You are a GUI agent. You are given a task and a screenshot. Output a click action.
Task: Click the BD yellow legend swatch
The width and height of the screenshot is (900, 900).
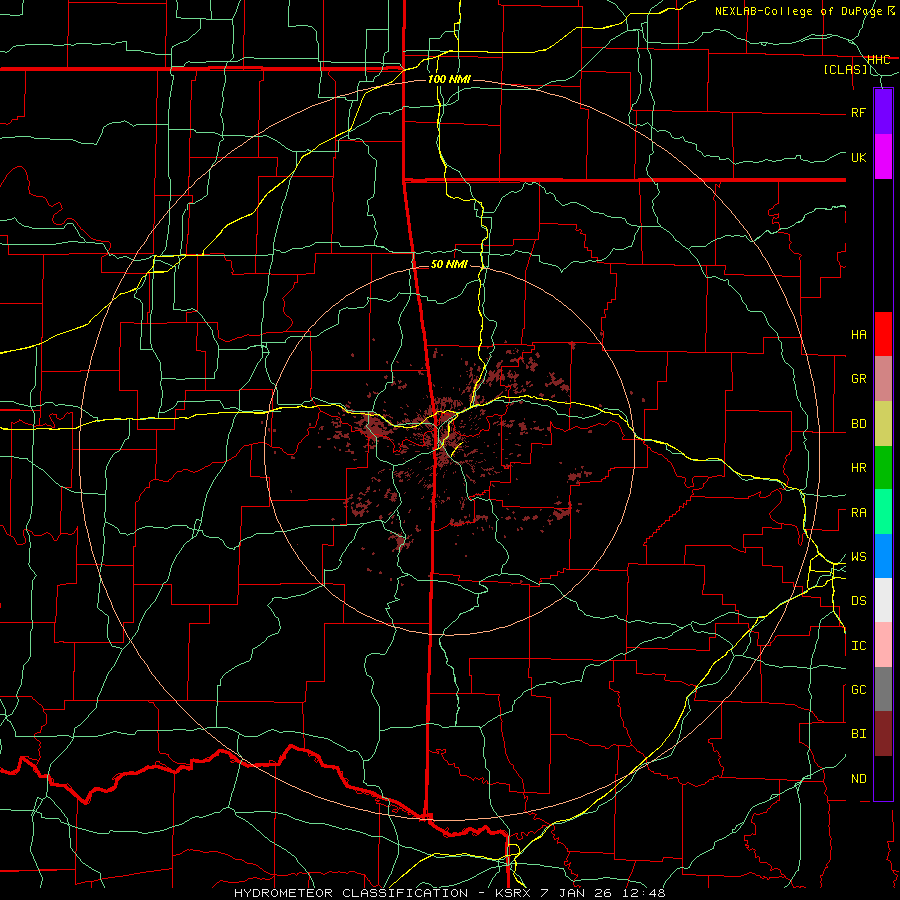click(883, 424)
